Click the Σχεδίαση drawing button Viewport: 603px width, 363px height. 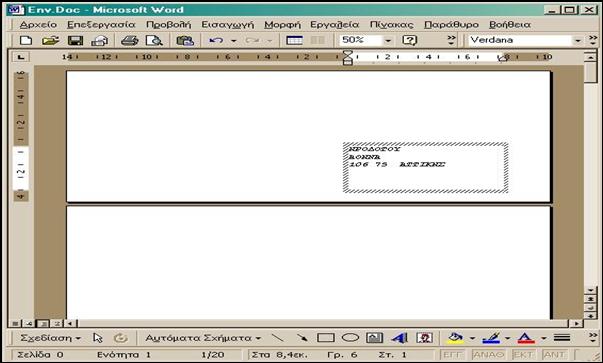tap(50, 338)
